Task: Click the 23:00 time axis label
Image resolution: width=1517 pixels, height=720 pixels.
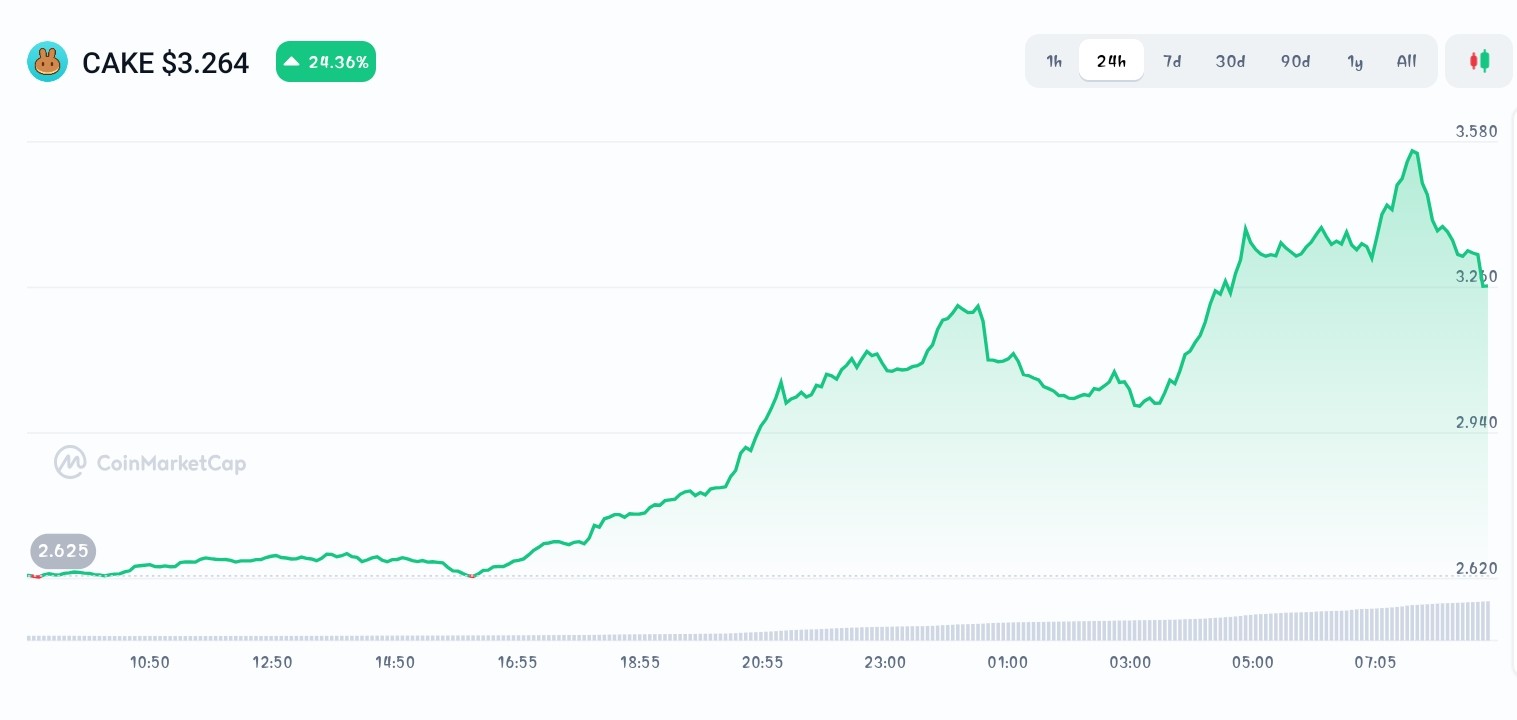Action: tap(885, 662)
